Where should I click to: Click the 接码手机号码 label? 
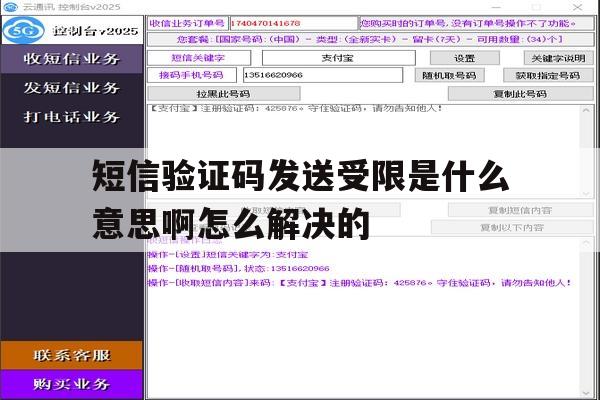click(192, 75)
